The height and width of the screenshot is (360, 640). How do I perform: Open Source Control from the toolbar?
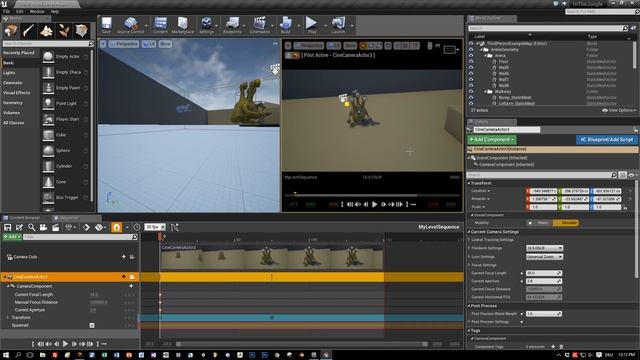(131, 25)
